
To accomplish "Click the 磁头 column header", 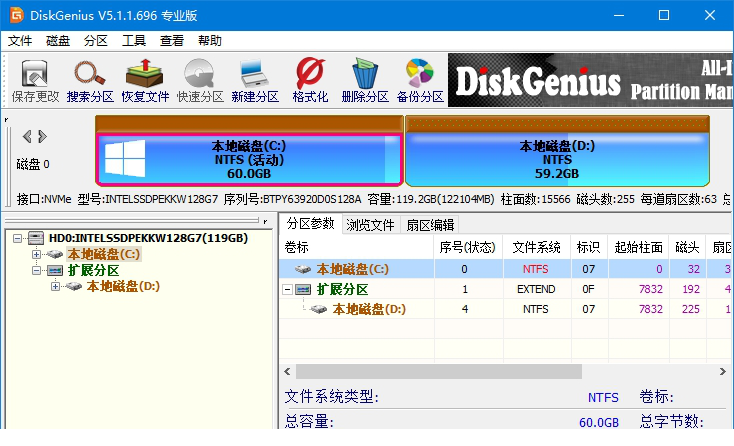I will (687, 247).
